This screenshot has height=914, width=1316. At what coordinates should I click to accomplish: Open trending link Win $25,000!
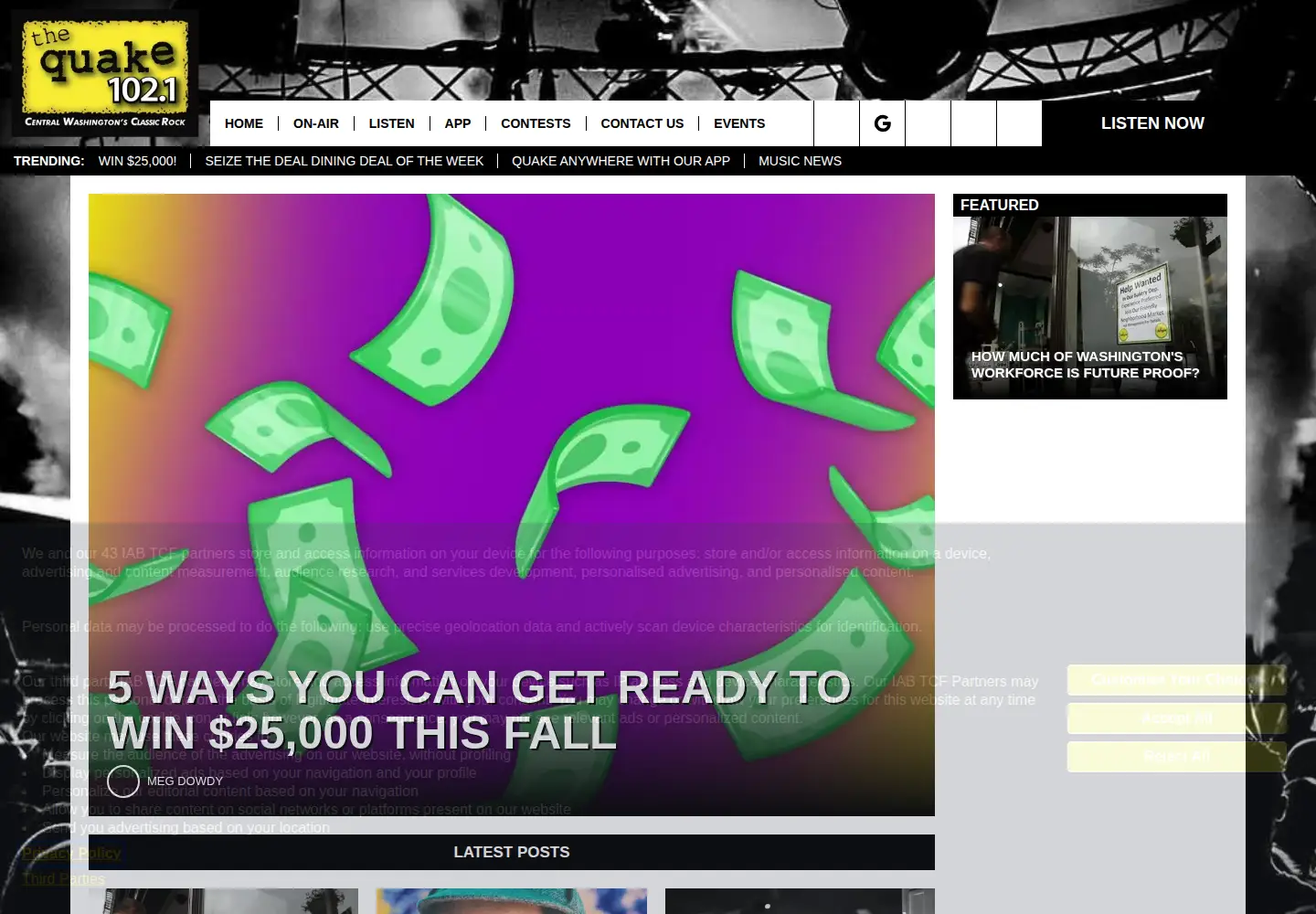coord(138,161)
